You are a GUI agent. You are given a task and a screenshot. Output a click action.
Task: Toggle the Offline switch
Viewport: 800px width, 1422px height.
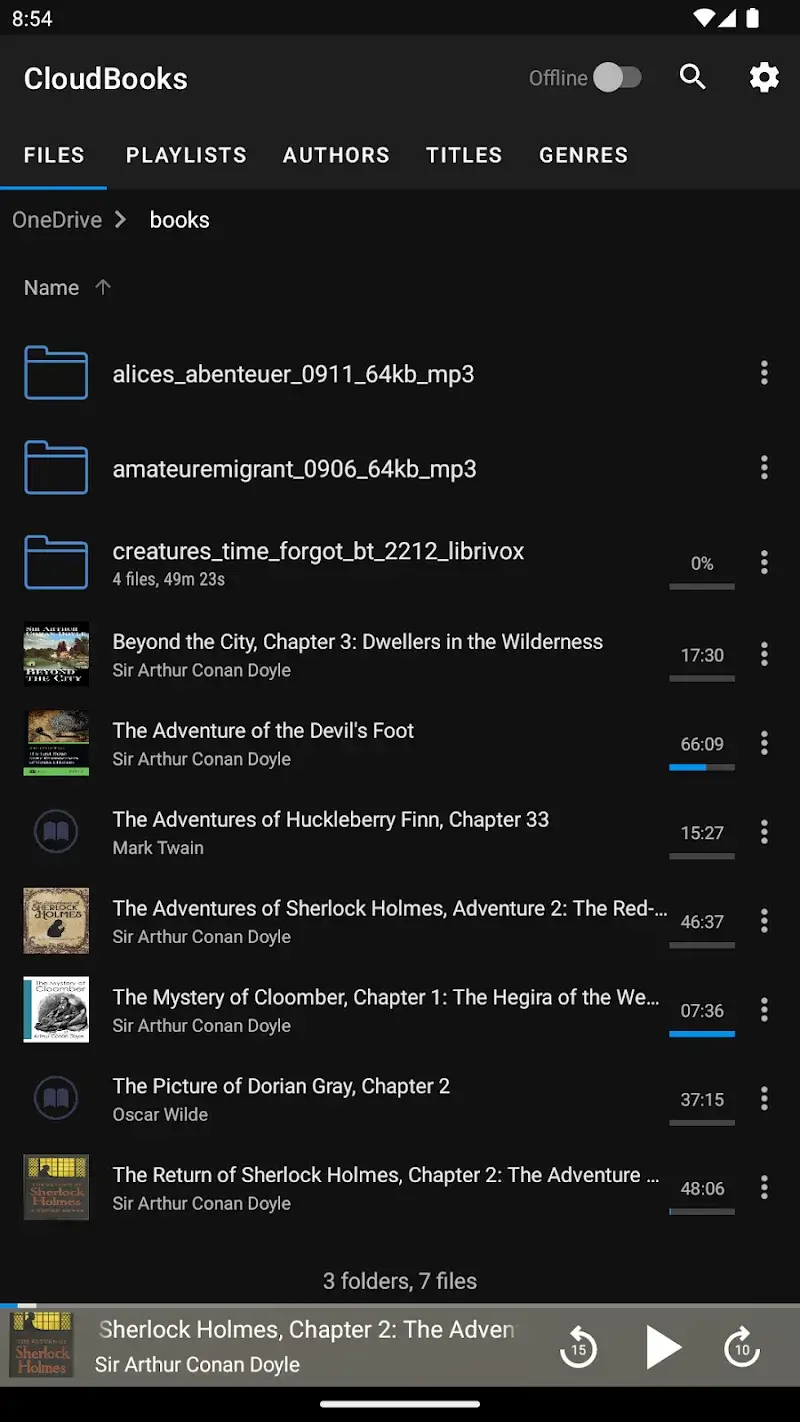618,77
